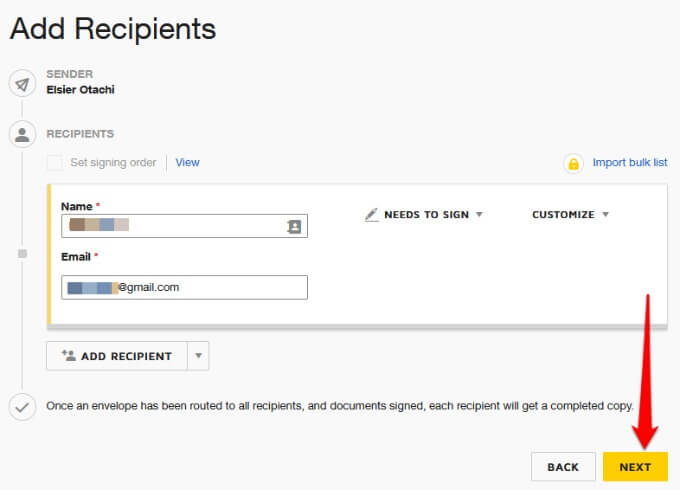Open address book icon in Name field
680x490 pixels.
[294, 227]
